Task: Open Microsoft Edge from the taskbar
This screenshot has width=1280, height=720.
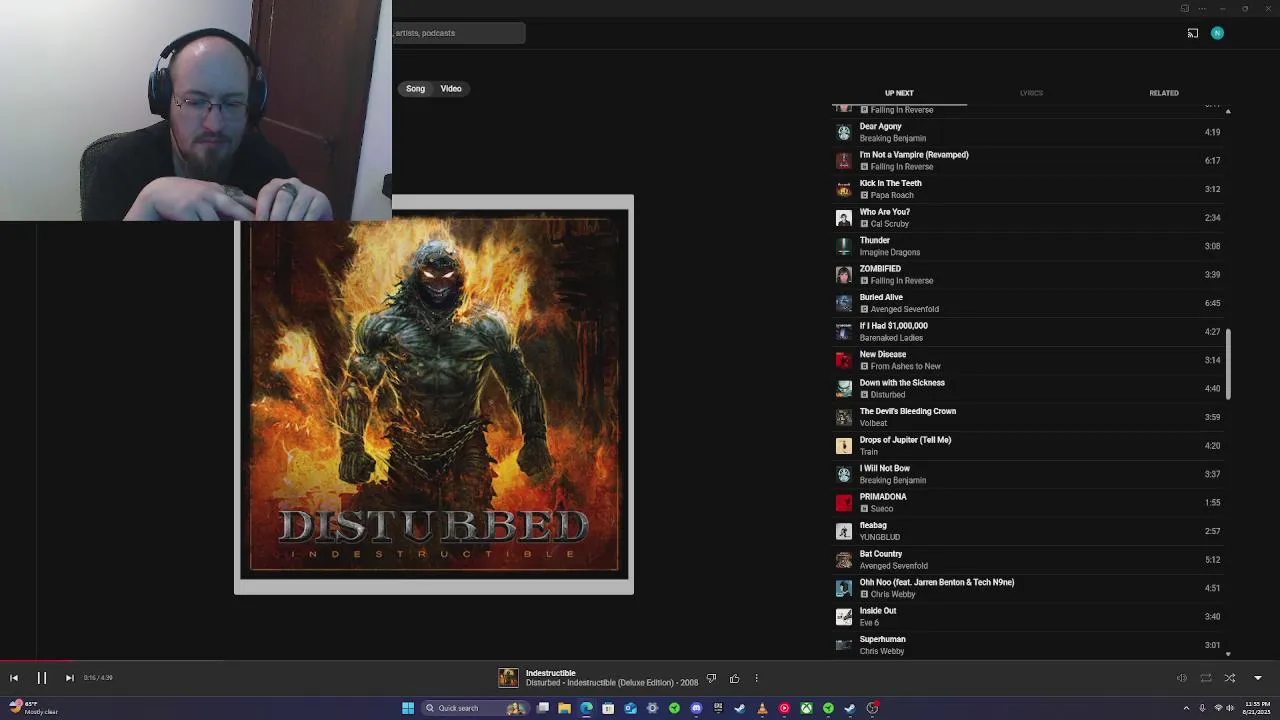Action: click(586, 708)
